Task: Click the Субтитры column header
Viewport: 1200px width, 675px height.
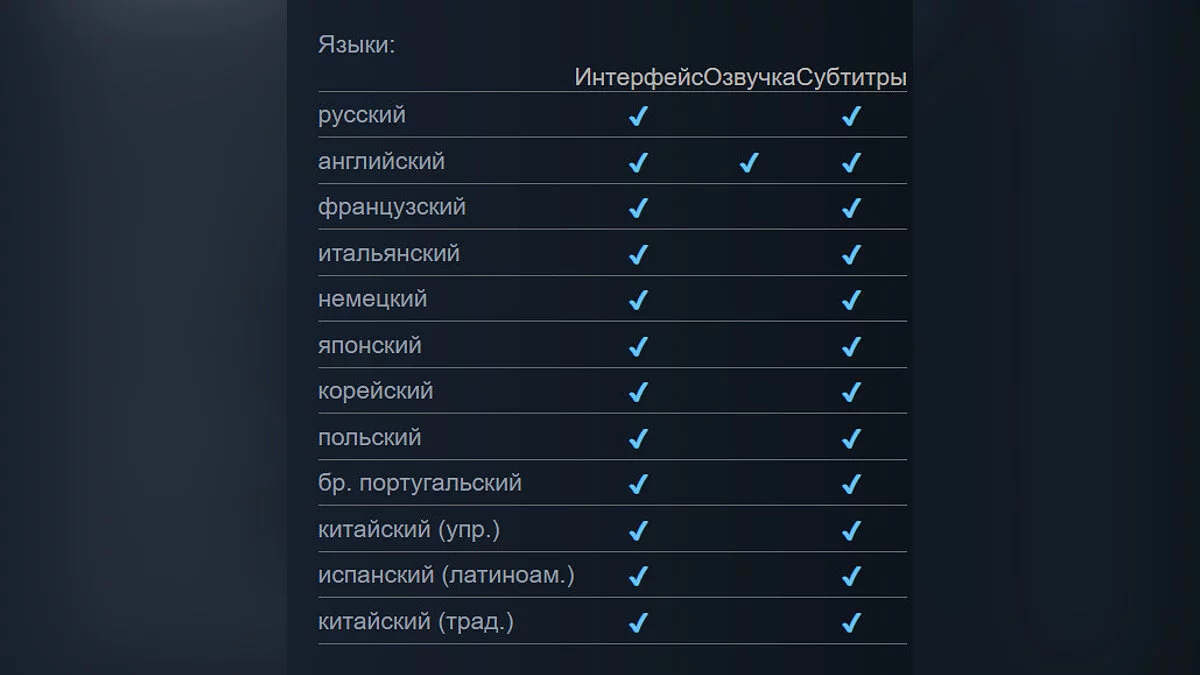Action: [852, 78]
